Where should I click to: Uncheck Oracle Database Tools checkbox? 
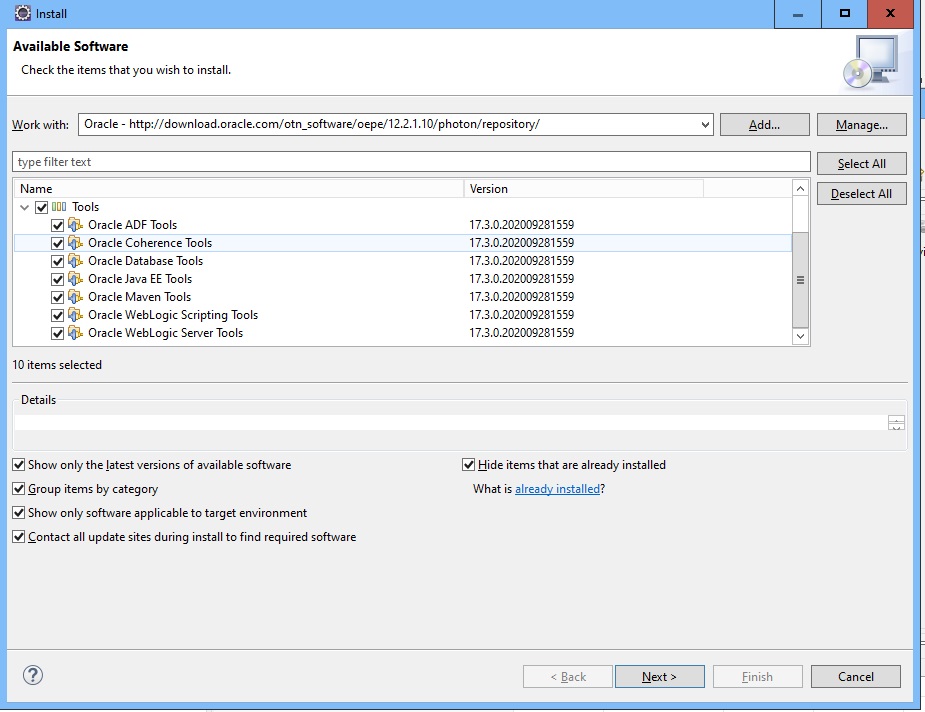[x=57, y=261]
